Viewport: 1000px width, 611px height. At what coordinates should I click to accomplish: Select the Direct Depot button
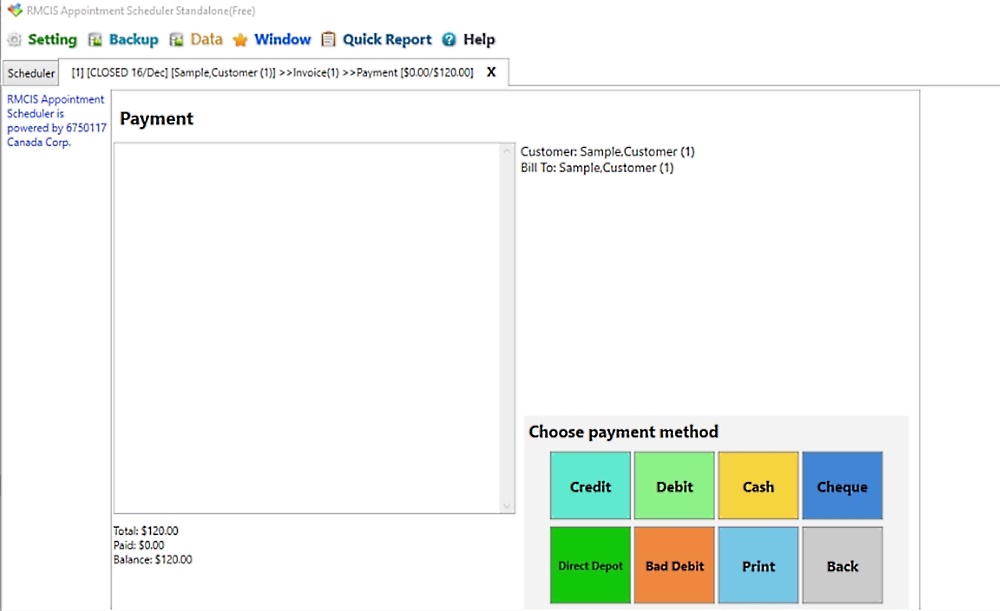click(590, 565)
